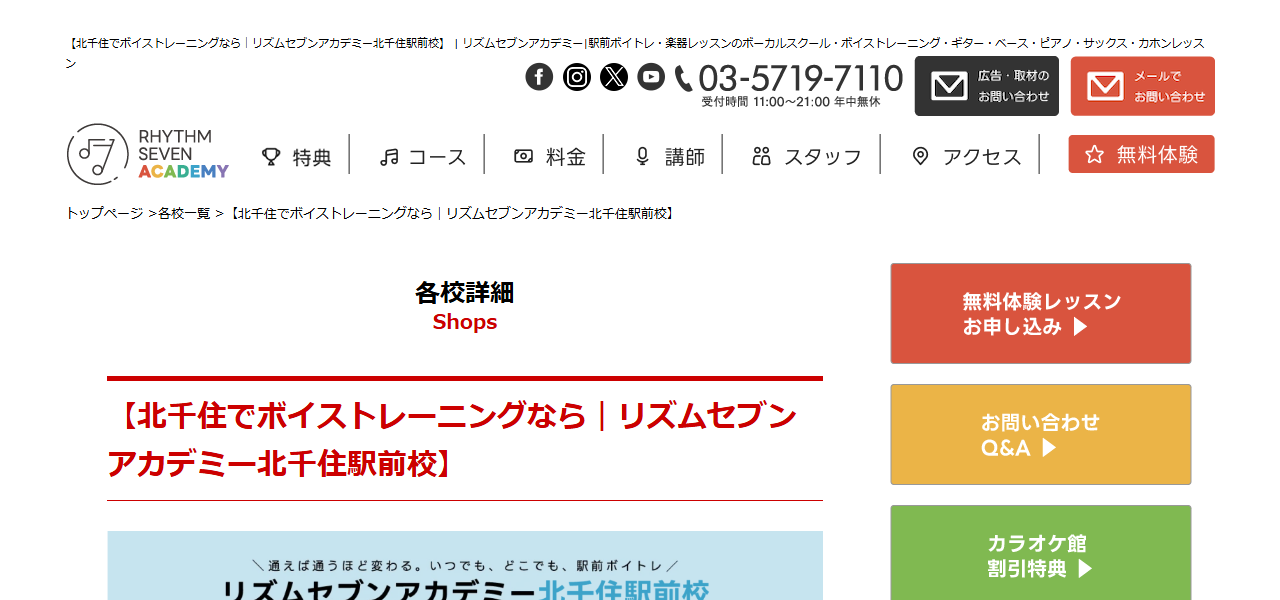1280x600 pixels.
Task: Click the red 北千住でボイストレーニング heading
Action: (x=465, y=440)
